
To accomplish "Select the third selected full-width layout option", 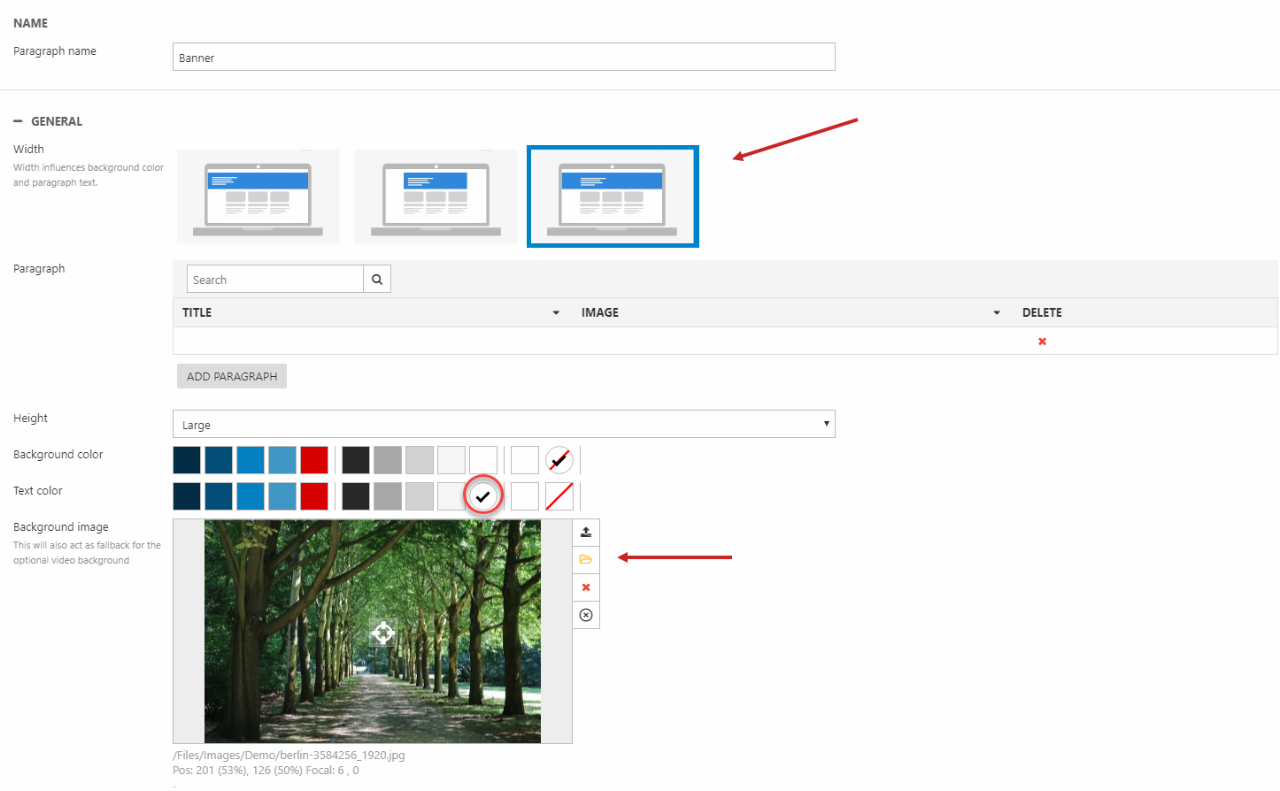I will tap(613, 196).
